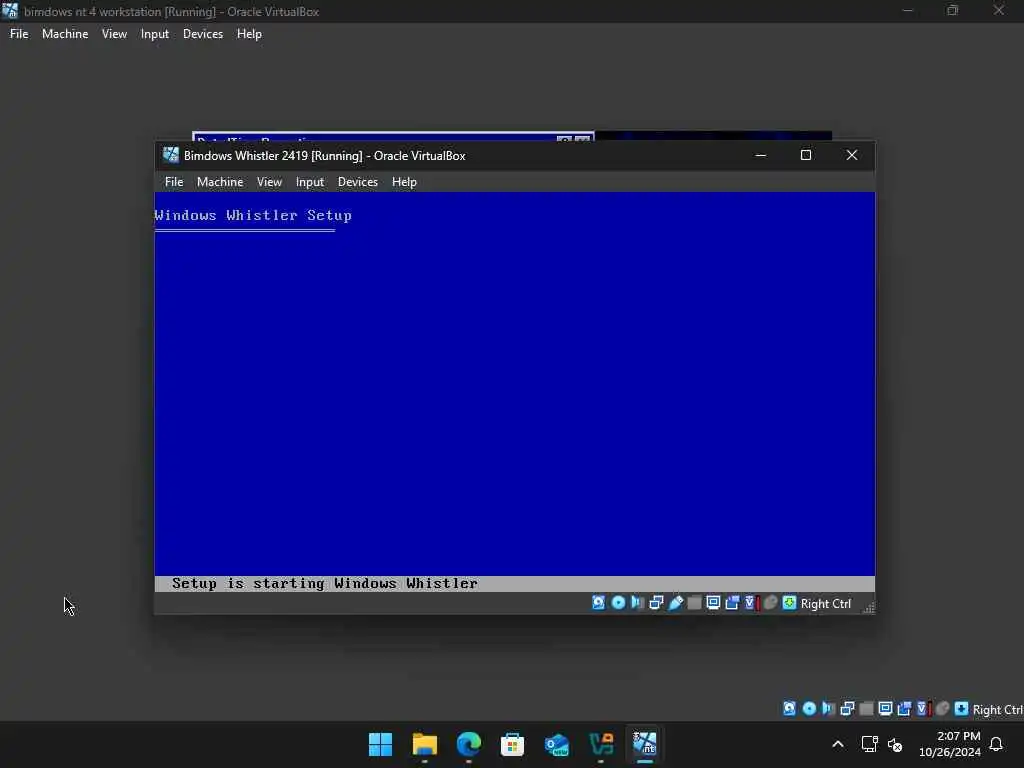1024x768 pixels.
Task: Open network status tray icon
Action: point(869,744)
